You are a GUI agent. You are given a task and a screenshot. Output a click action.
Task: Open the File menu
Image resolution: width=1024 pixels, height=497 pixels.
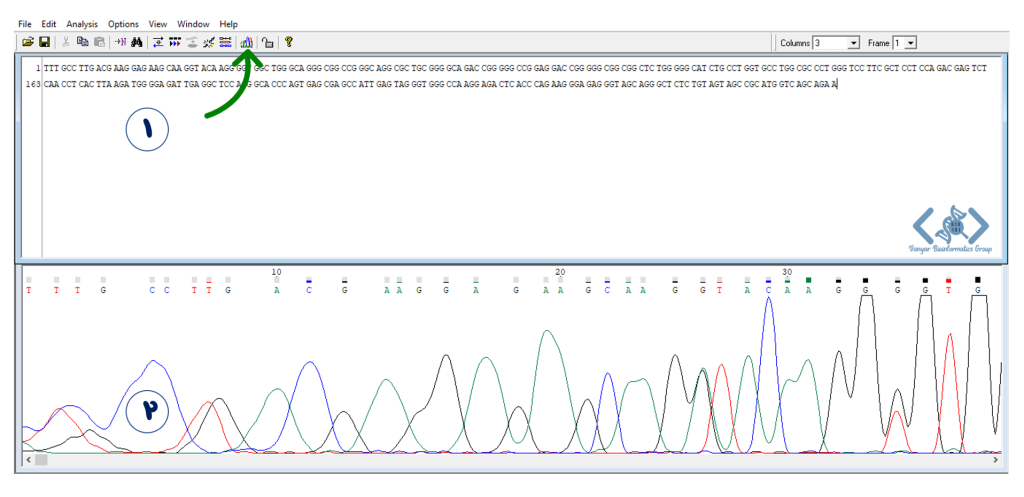coord(25,24)
